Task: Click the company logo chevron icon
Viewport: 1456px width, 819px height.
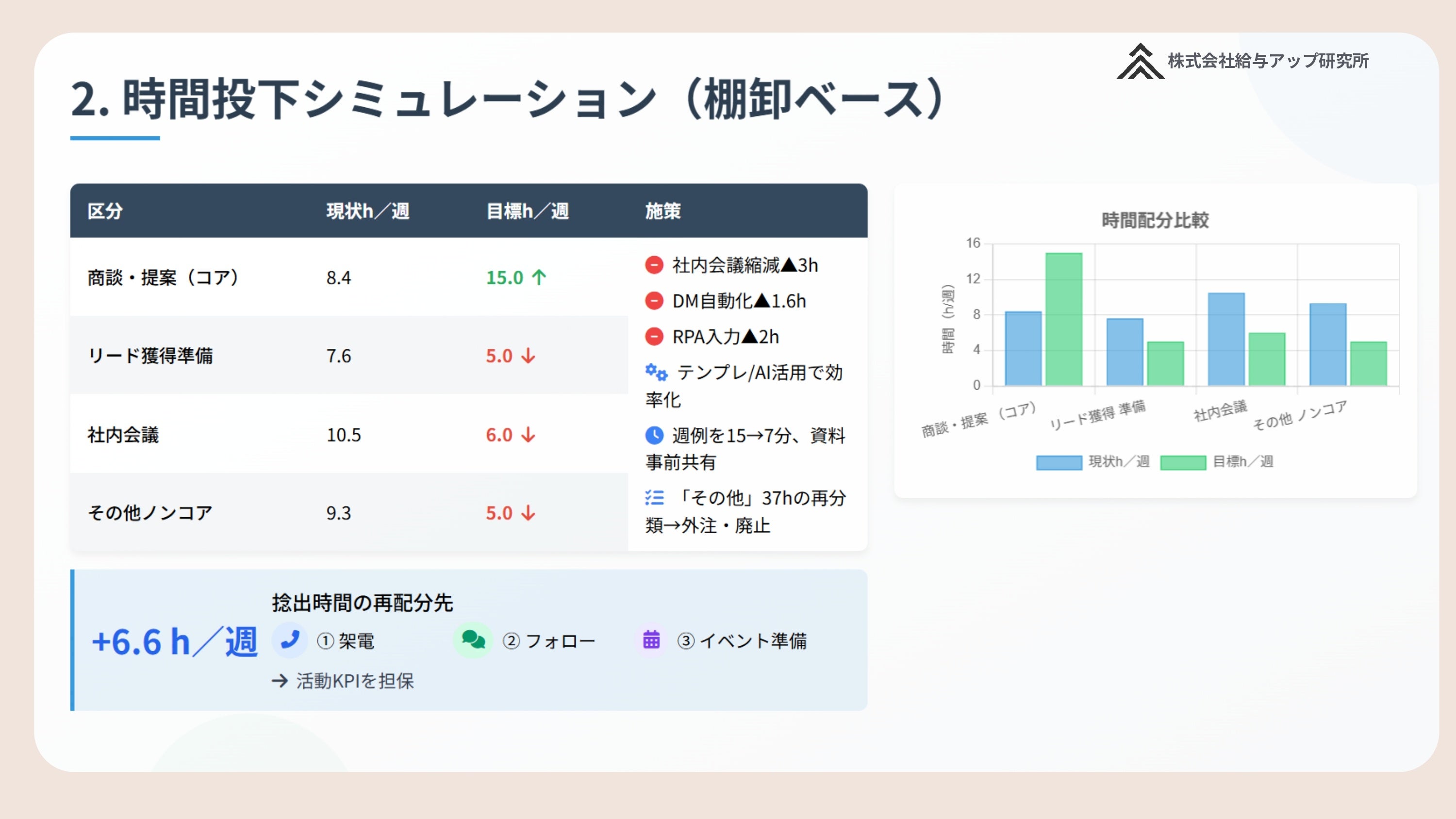Action: tap(1140, 62)
